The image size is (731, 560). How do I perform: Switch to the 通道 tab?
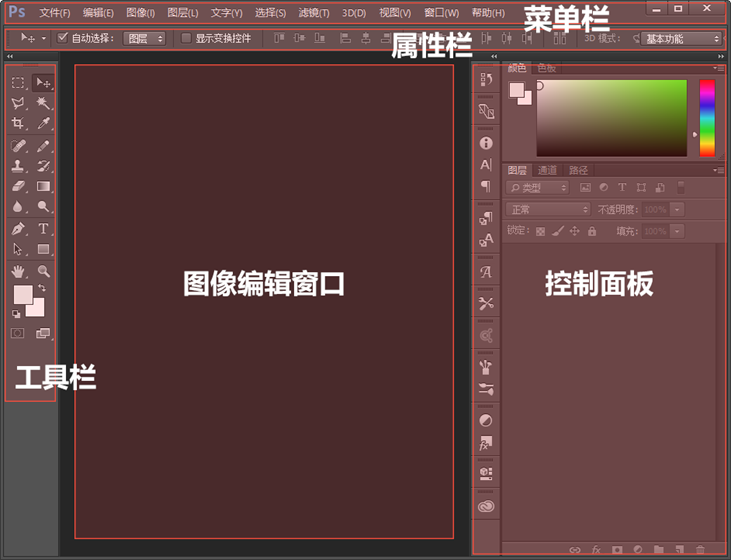[x=547, y=170]
